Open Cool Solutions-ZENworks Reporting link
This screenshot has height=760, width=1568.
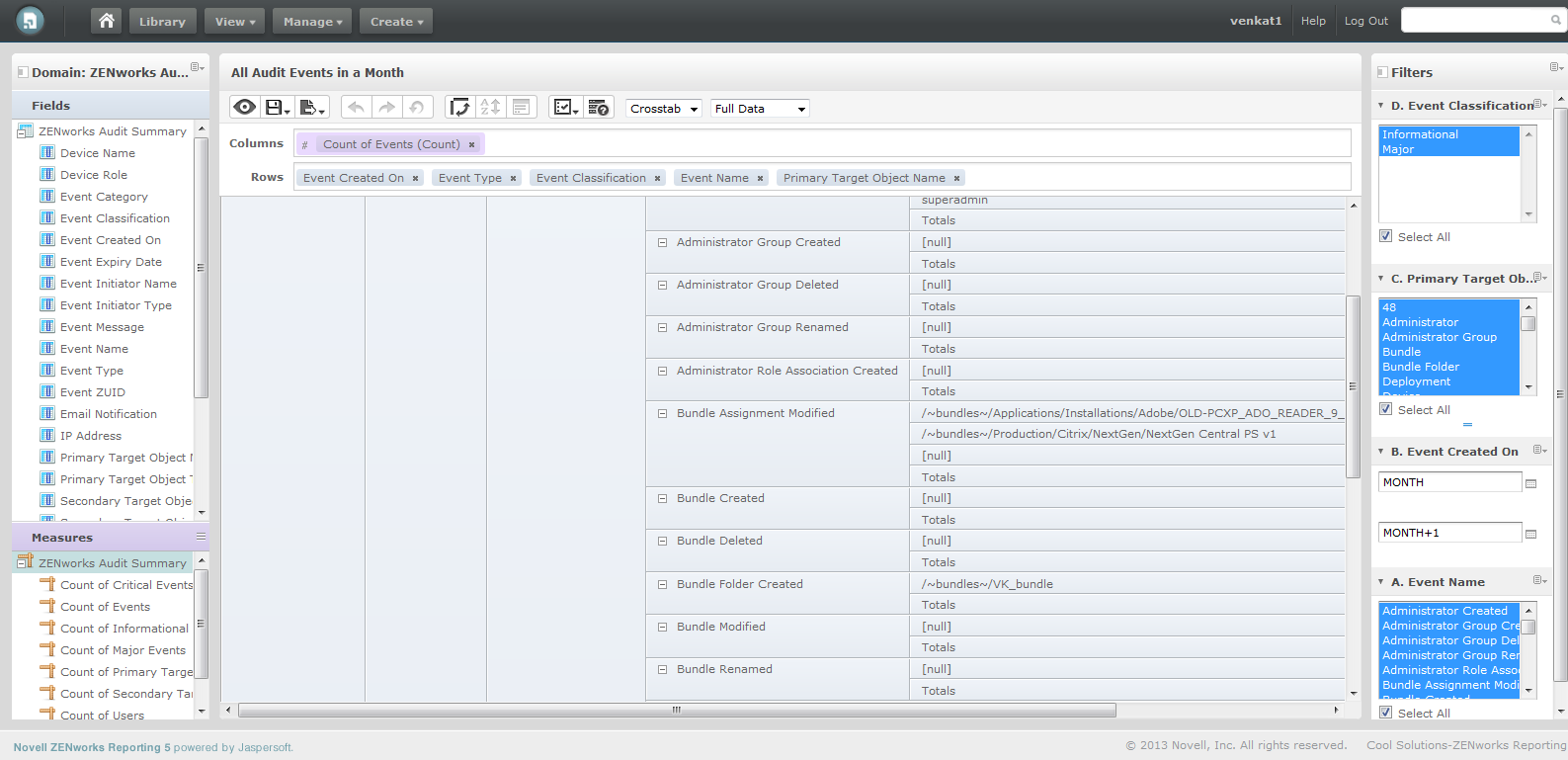(x=1466, y=745)
